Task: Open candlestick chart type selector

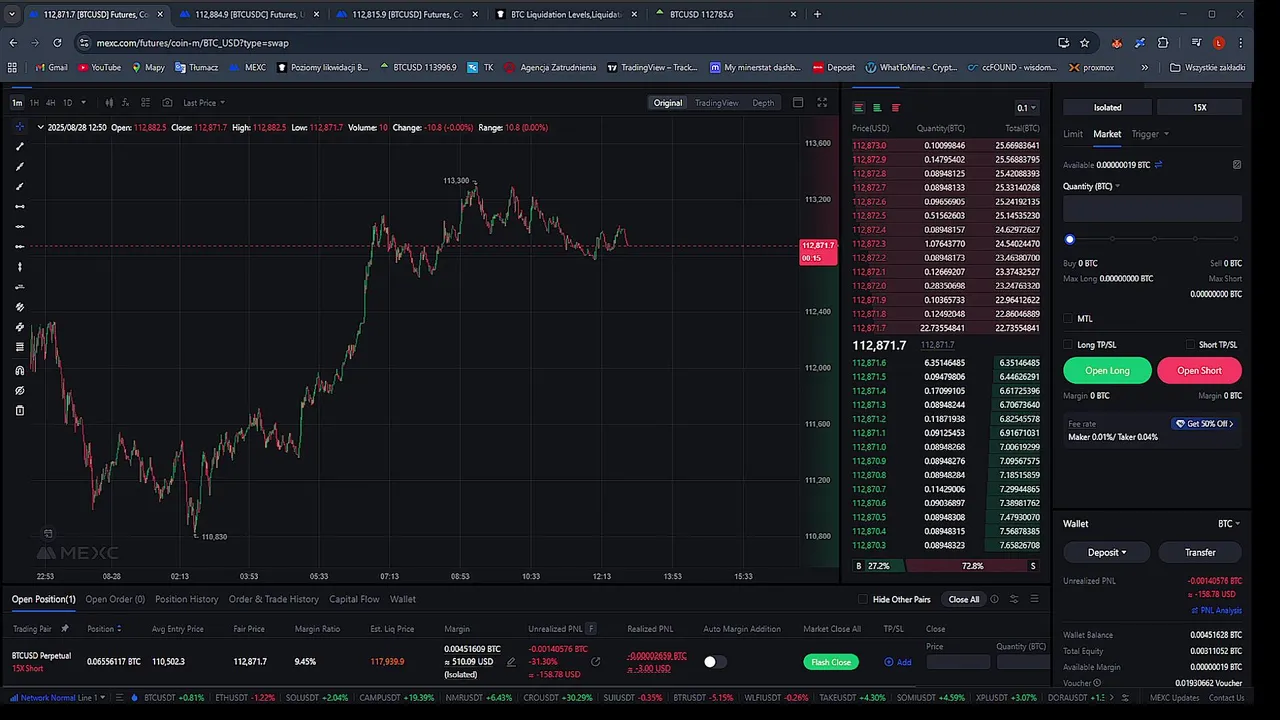Action: click(109, 103)
